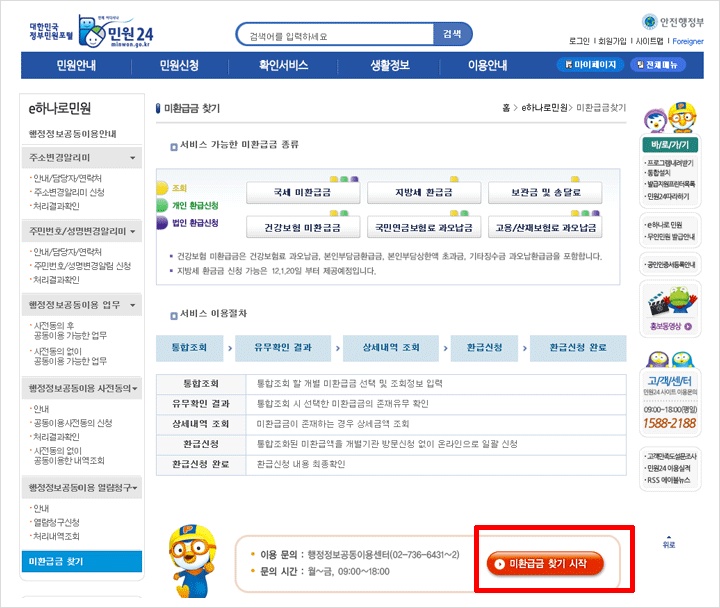Click the 국민연금보험료 과오납금 button
Screen dimensions: 720x608
[424, 227]
